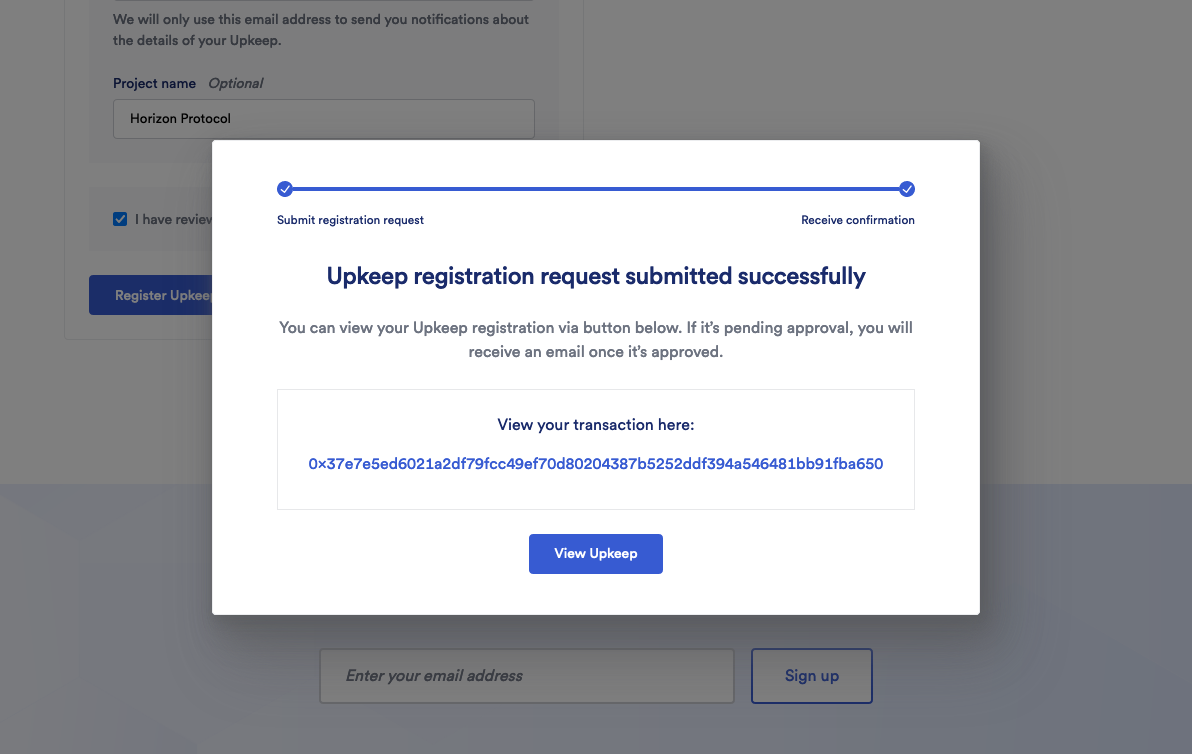Open the transaction hash link
1192x754 pixels.
point(595,464)
